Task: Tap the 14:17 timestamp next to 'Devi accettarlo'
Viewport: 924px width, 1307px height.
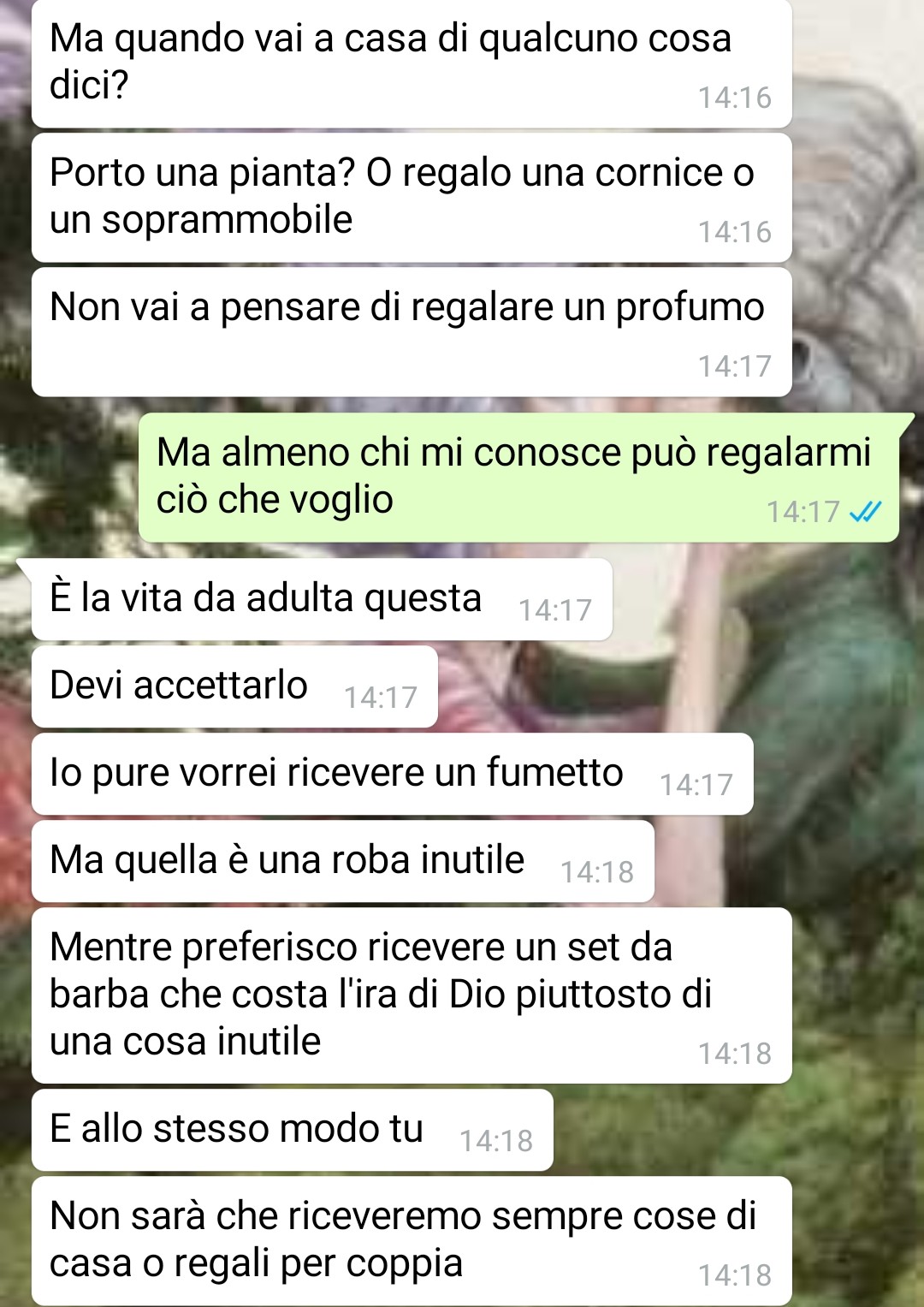Action: (x=380, y=698)
